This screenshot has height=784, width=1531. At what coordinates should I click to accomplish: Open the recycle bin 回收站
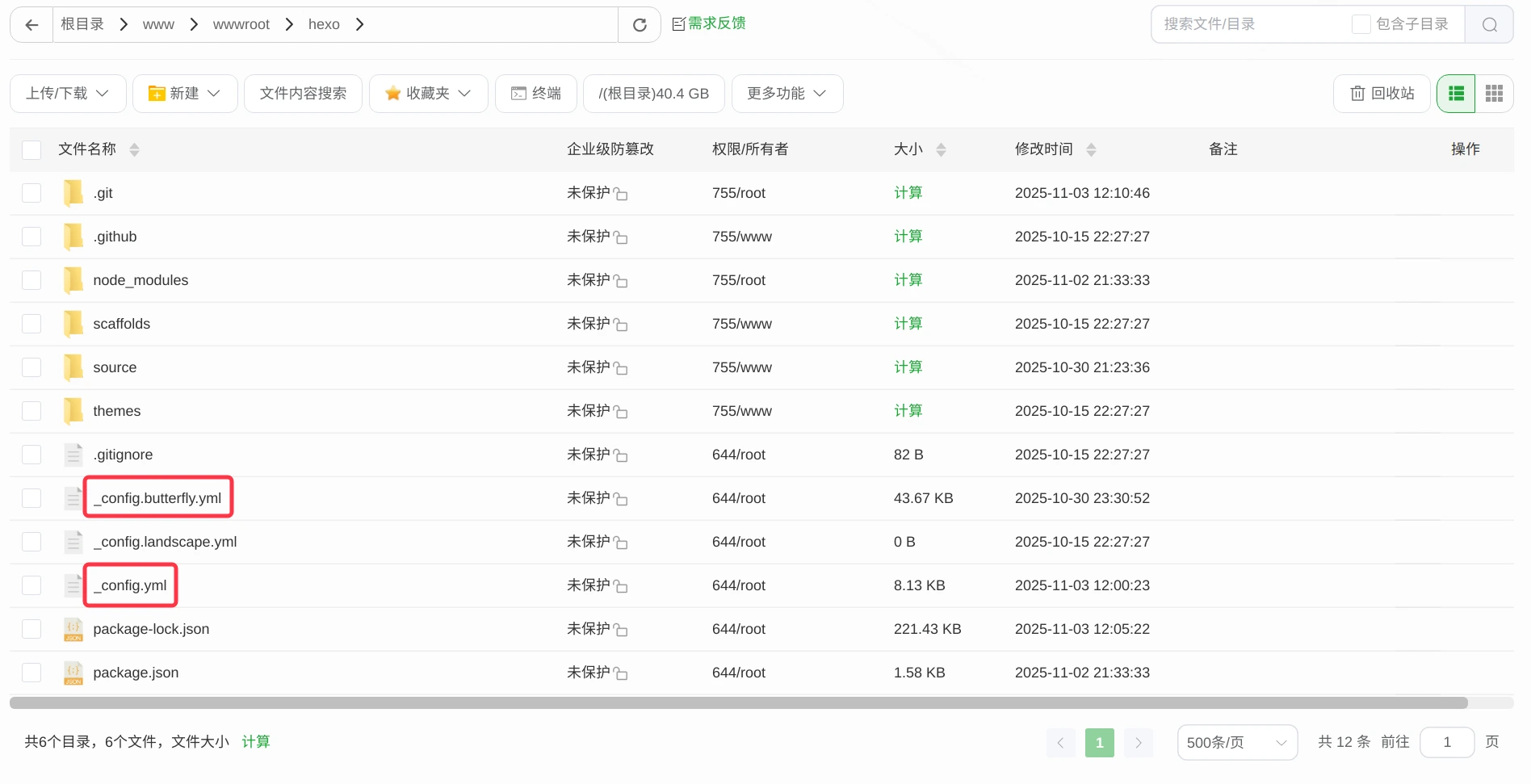pyautogui.click(x=1381, y=93)
